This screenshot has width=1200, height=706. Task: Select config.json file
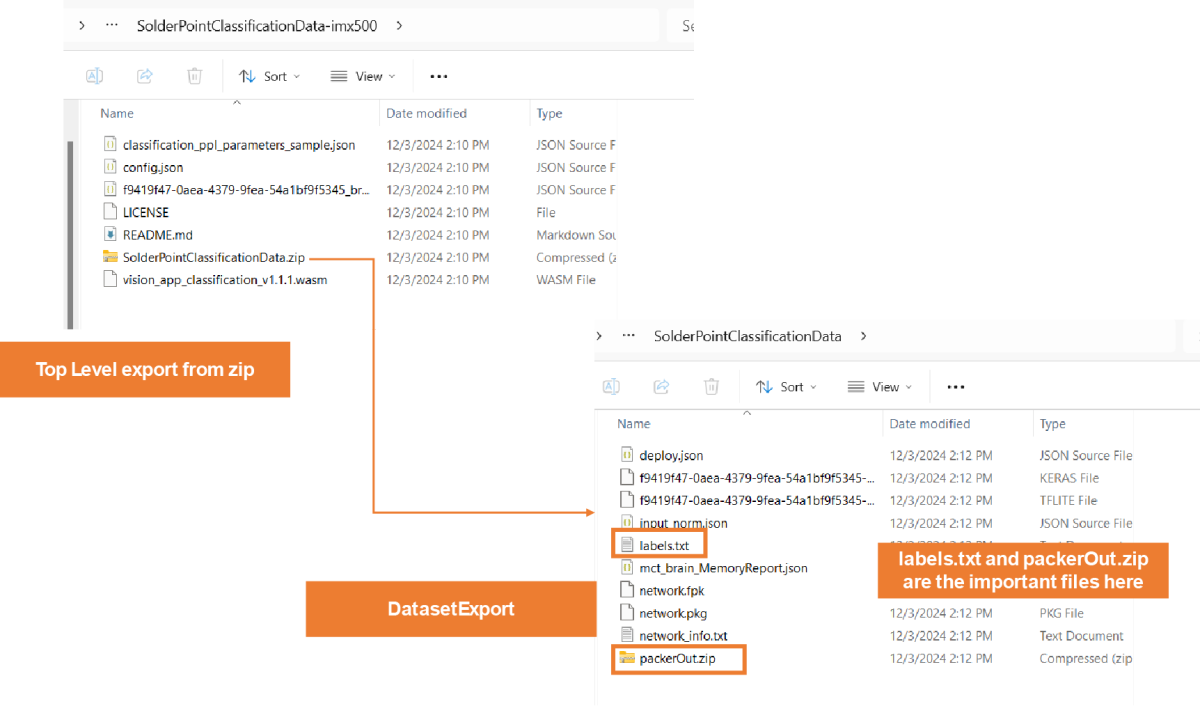[153, 167]
